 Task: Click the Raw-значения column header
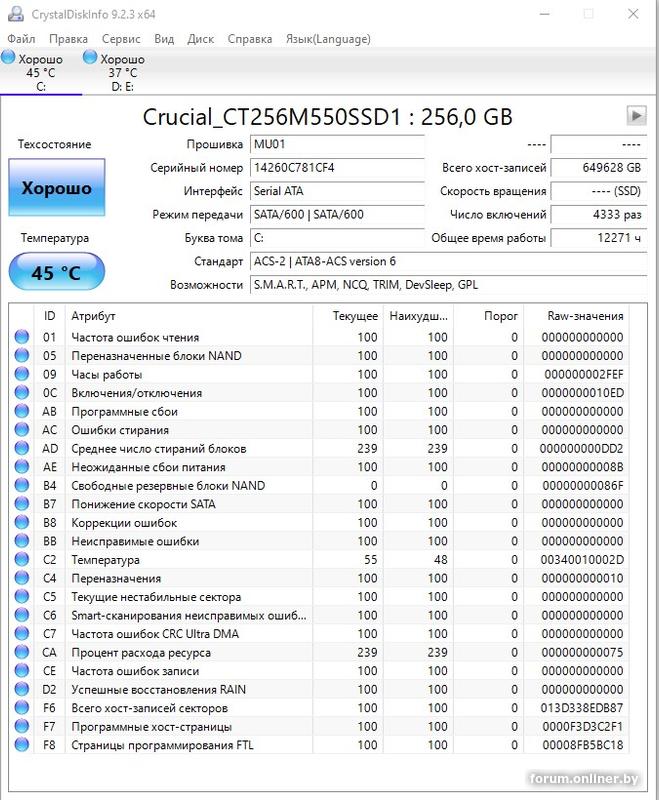[x=576, y=316]
